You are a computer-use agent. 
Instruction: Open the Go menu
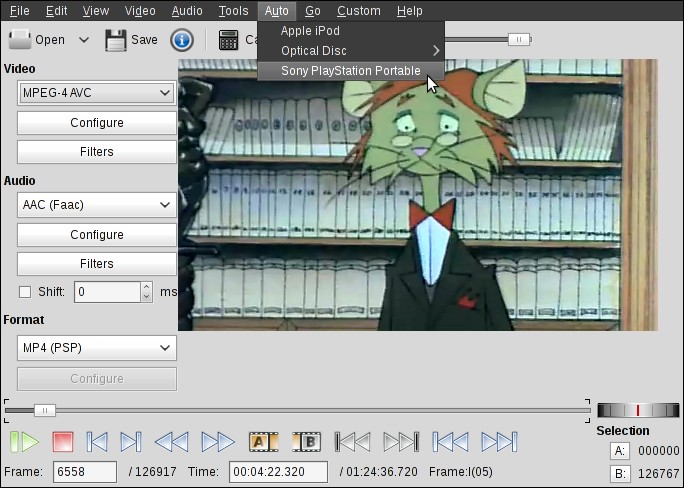click(312, 10)
